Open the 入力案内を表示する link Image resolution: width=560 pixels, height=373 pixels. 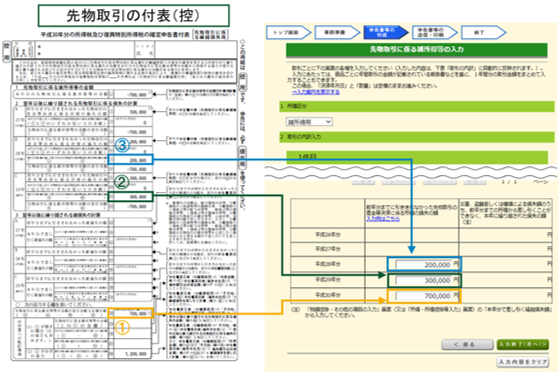315,92
